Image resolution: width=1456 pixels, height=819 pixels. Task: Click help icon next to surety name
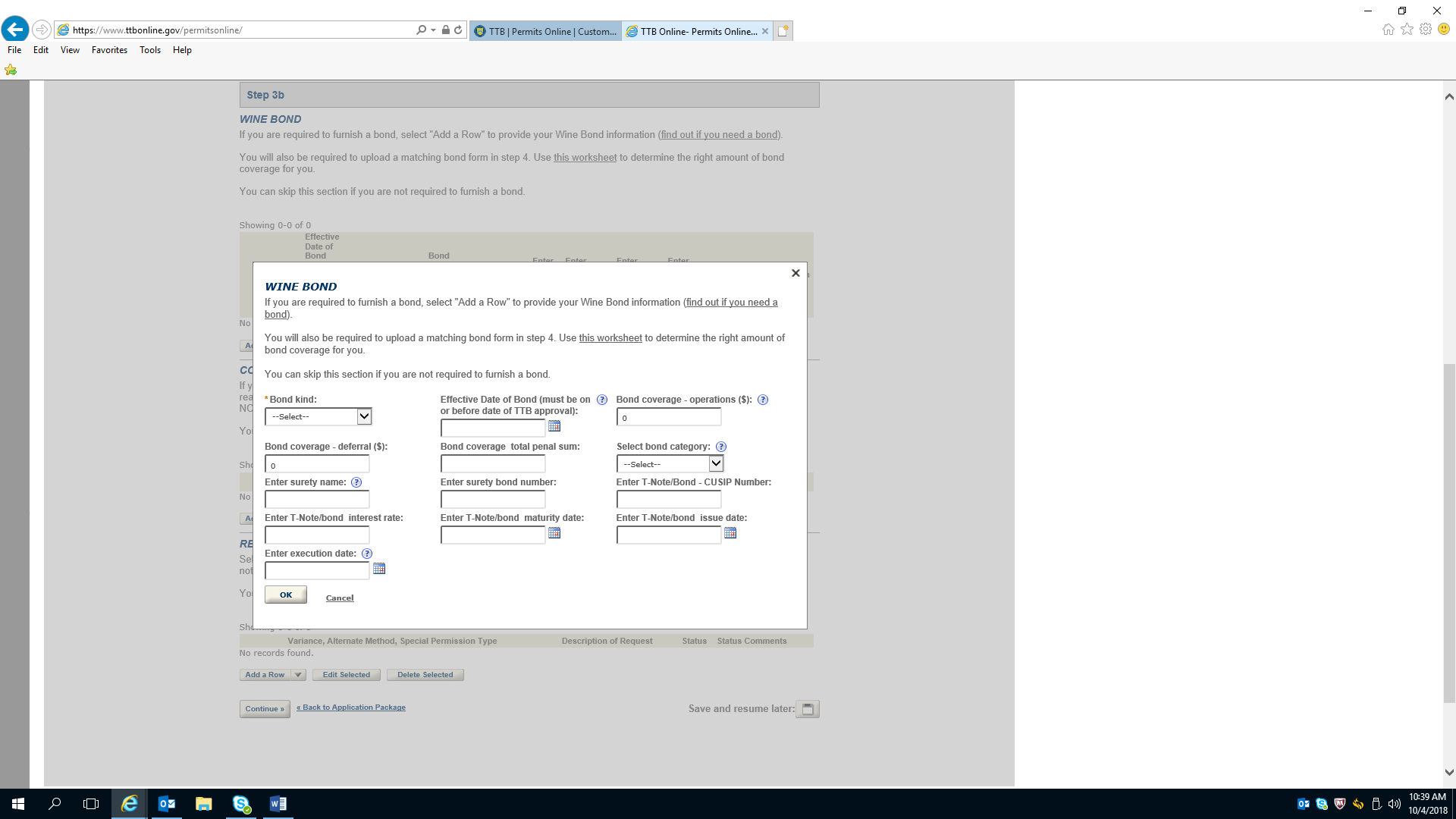click(356, 482)
